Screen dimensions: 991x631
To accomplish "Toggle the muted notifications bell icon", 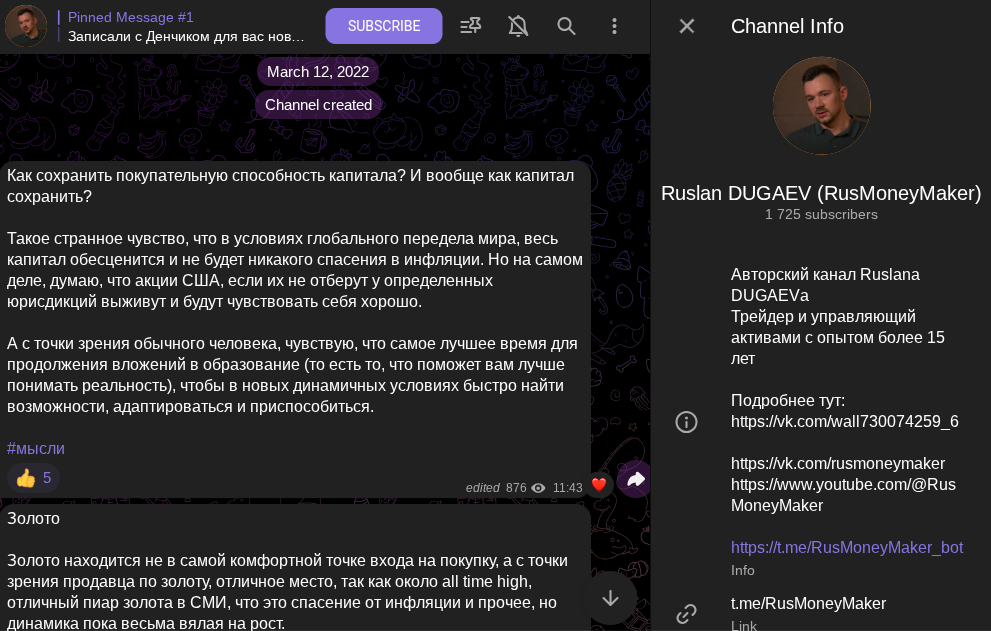I will [x=518, y=26].
